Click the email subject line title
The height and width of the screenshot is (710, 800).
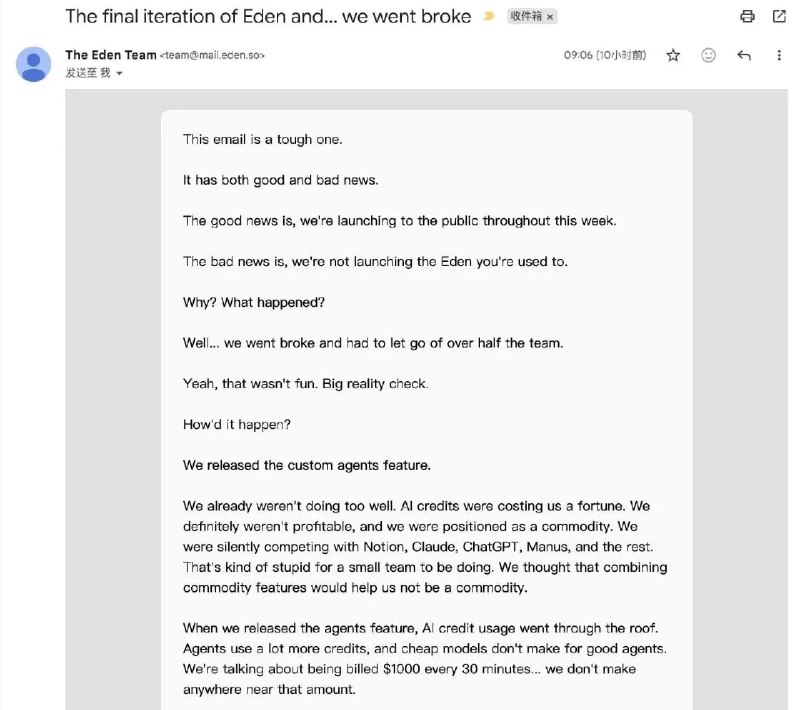tap(268, 16)
